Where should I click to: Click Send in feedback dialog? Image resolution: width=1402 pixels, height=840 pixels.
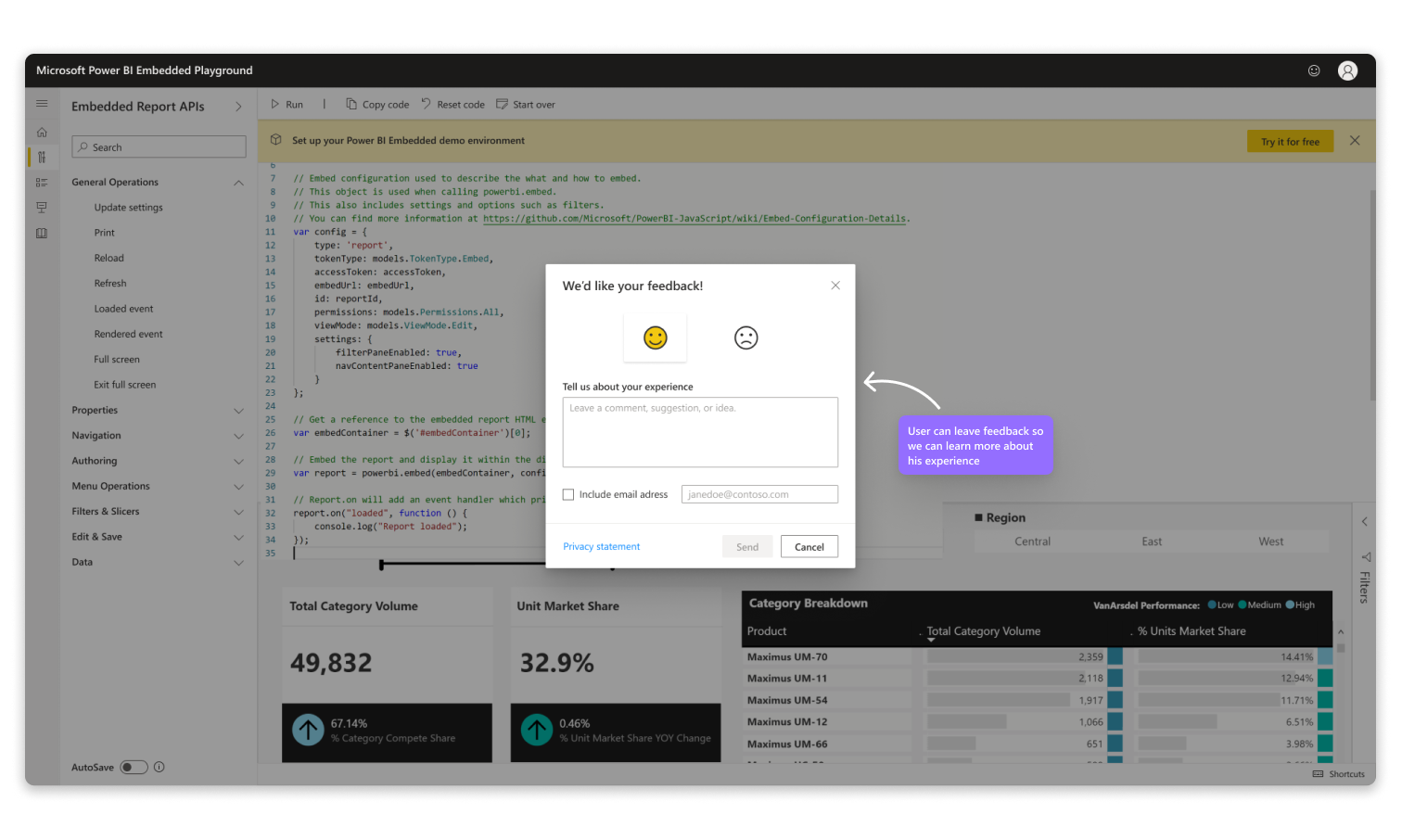(747, 547)
